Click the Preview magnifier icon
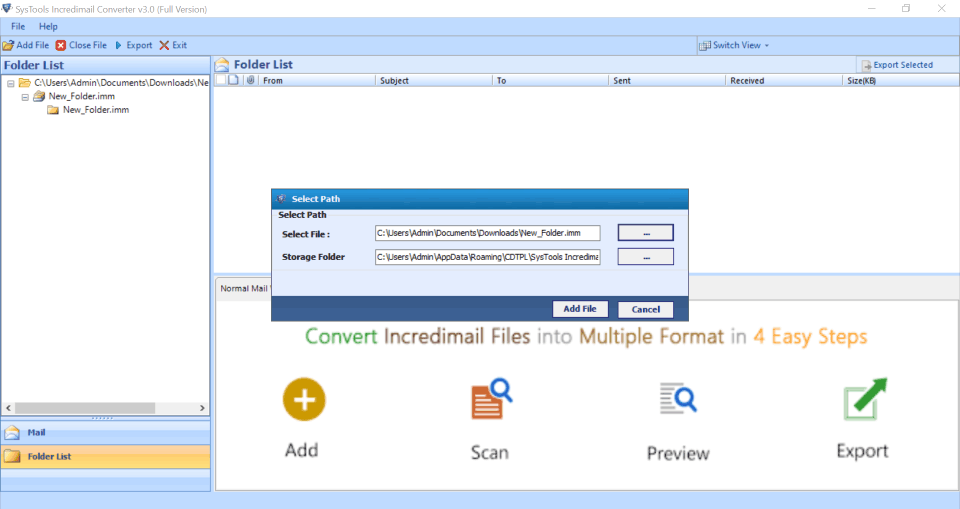The image size is (960, 509). click(x=678, y=398)
